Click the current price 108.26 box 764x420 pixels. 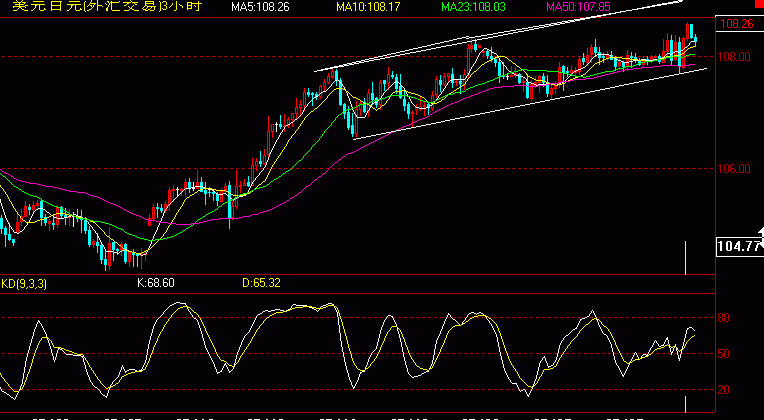[x=738, y=24]
